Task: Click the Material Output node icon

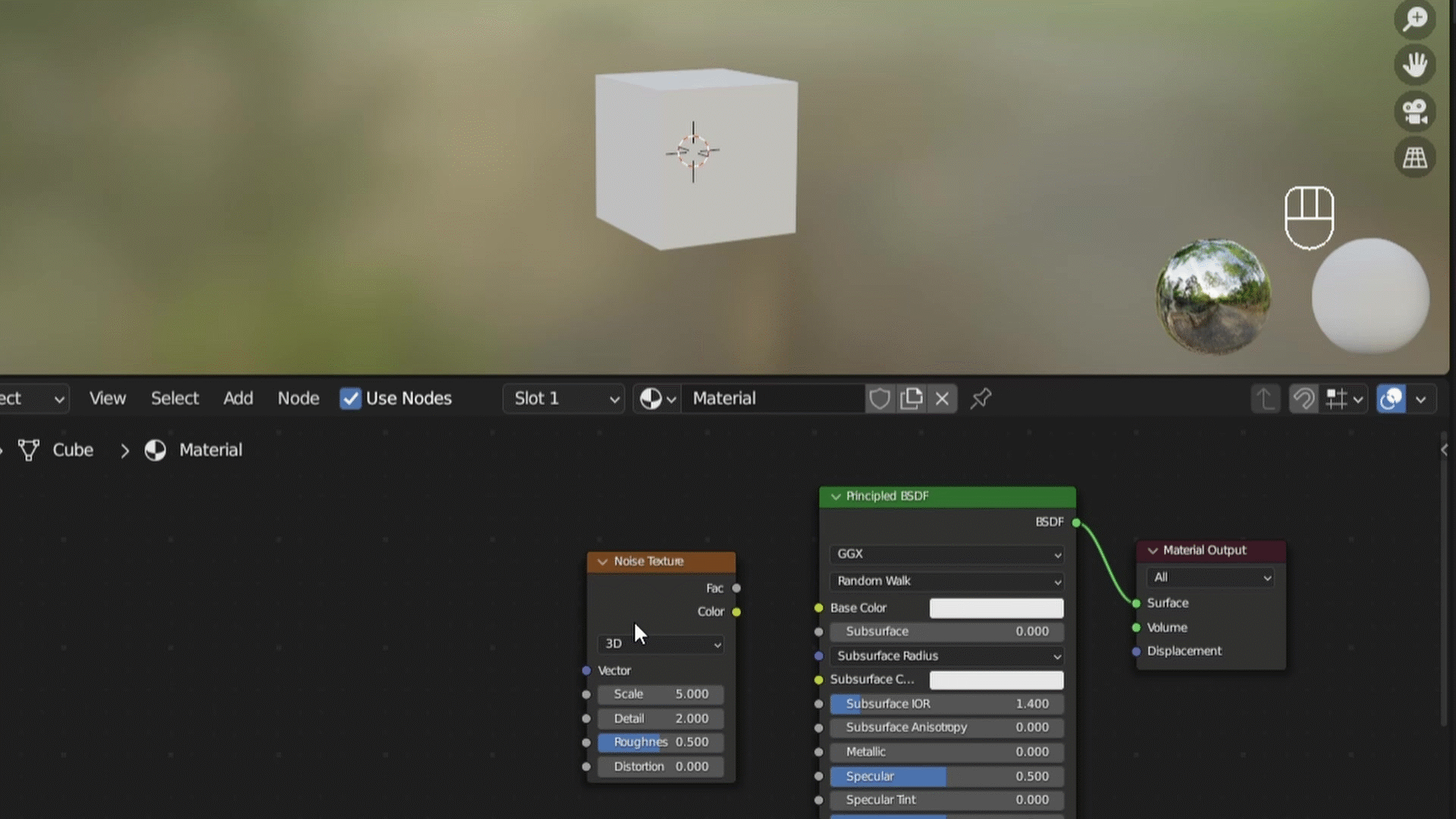Action: (x=1152, y=550)
